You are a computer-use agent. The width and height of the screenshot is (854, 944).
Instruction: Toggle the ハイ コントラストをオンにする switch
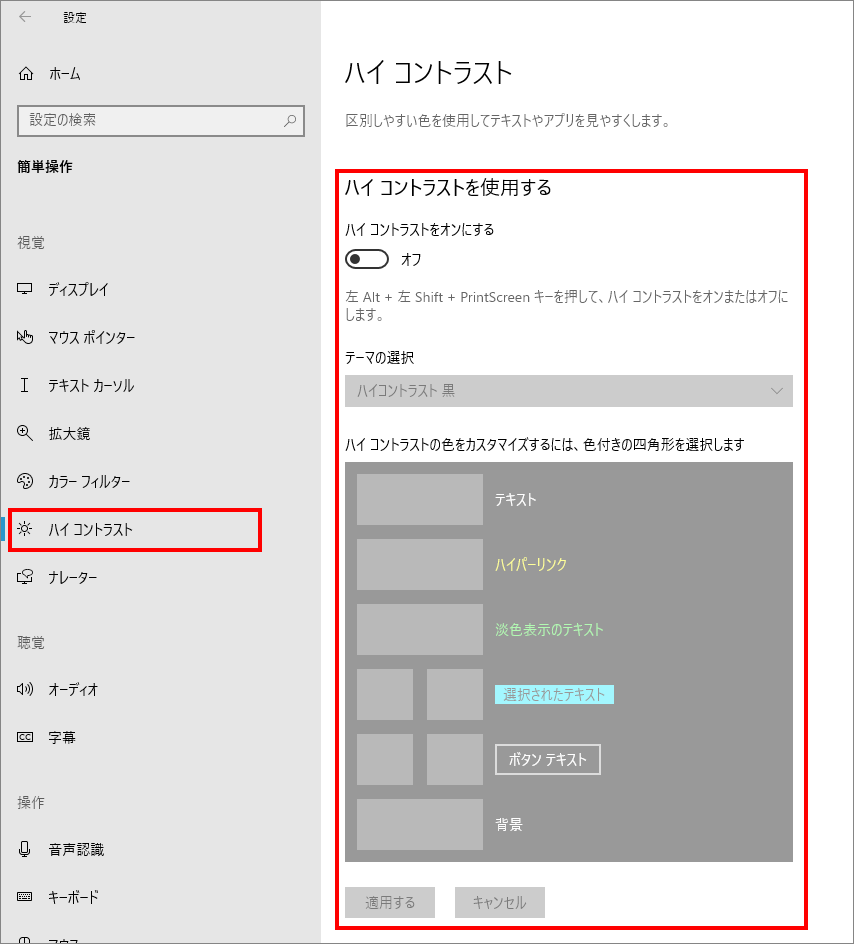[x=367, y=259]
